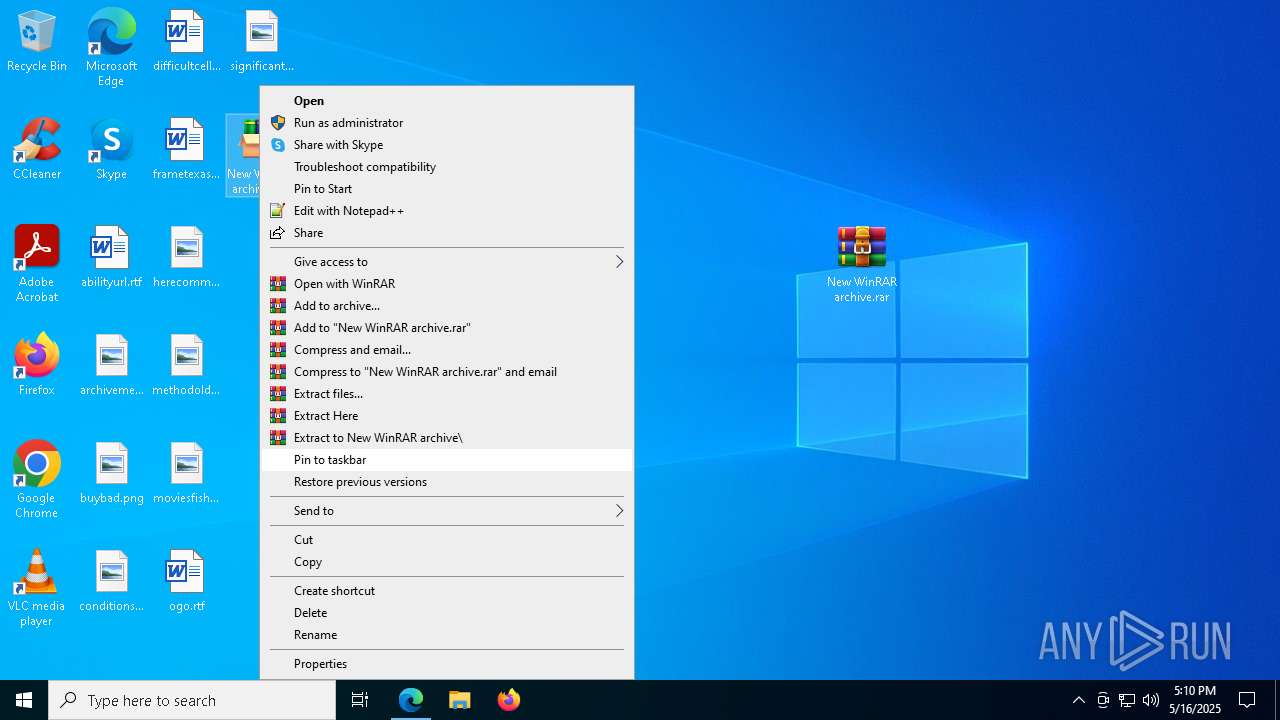Choose Rename in the context menu

pyautogui.click(x=447, y=635)
